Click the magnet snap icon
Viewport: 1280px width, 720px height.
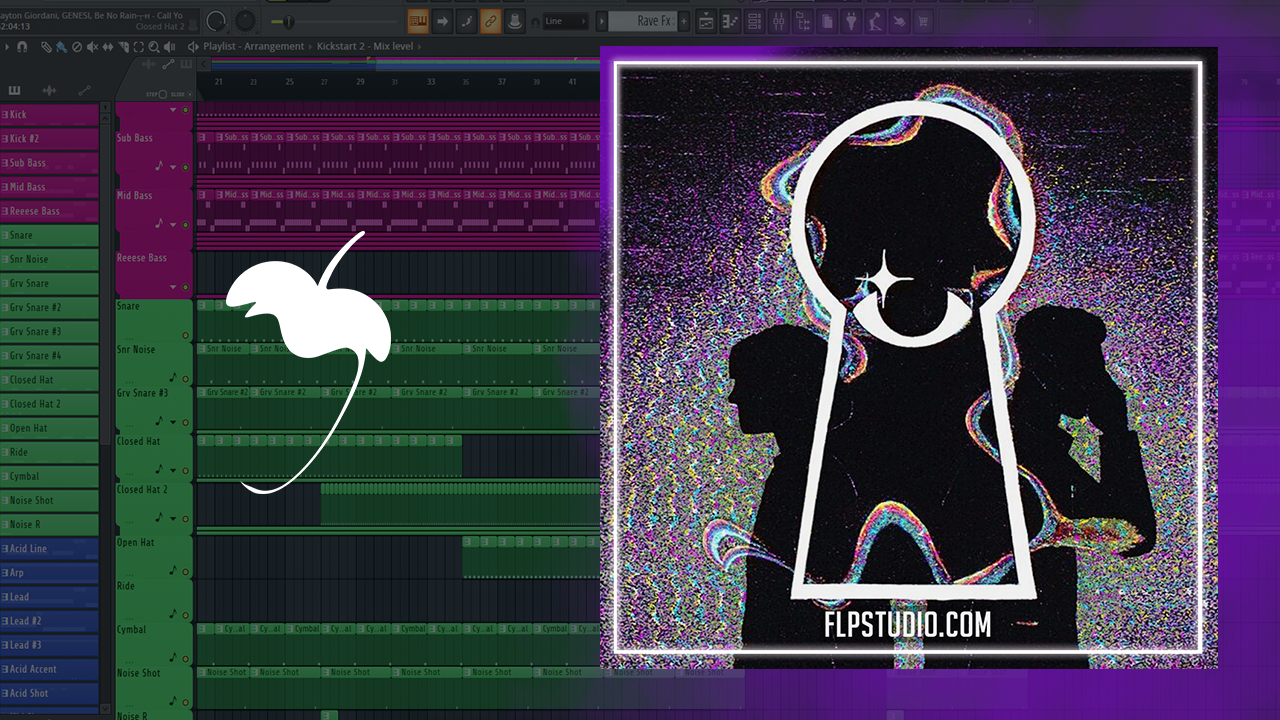21,47
